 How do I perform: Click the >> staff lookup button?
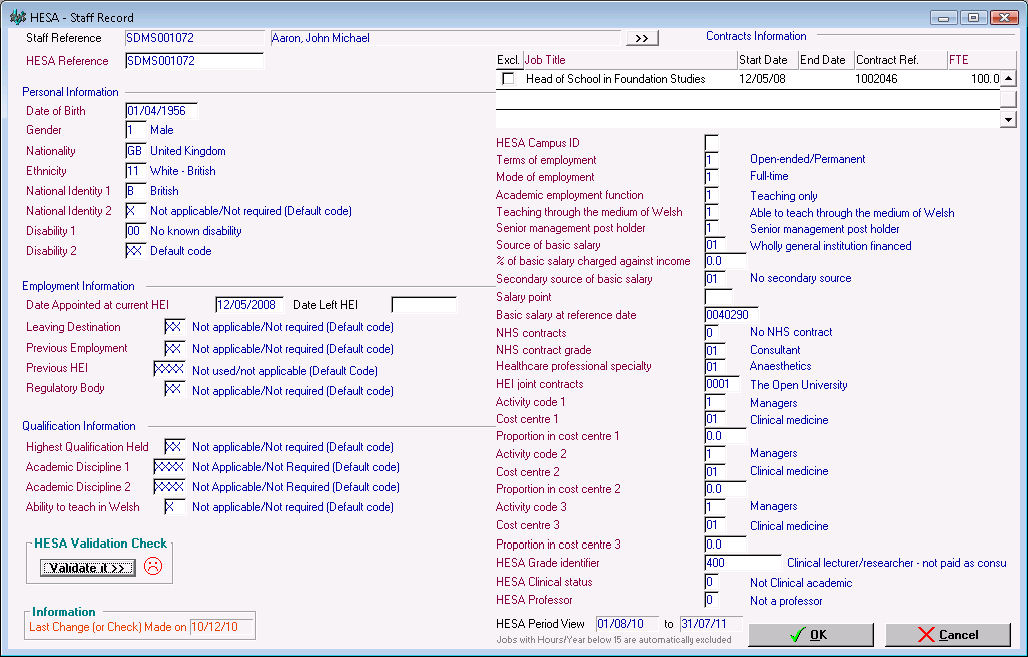(642, 38)
